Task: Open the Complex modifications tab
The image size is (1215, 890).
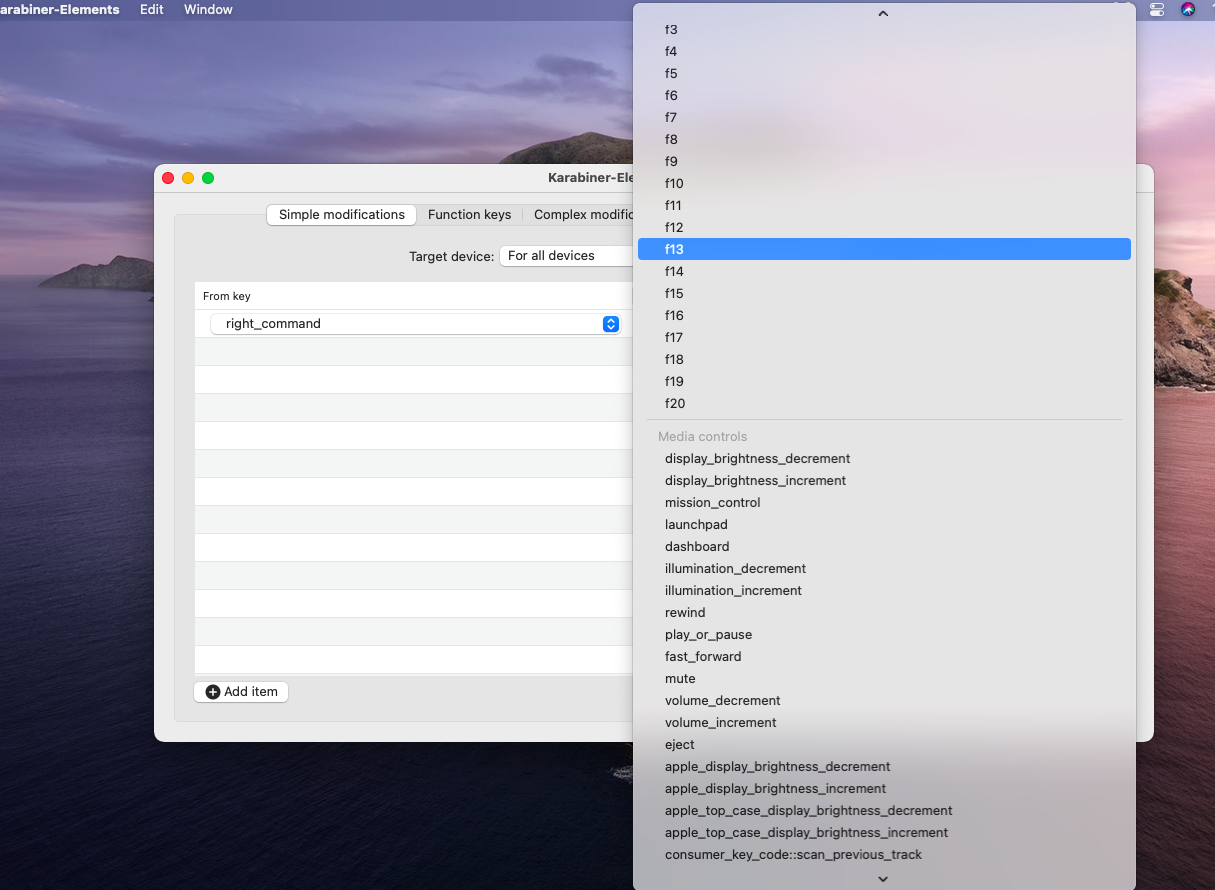Action: 581,214
